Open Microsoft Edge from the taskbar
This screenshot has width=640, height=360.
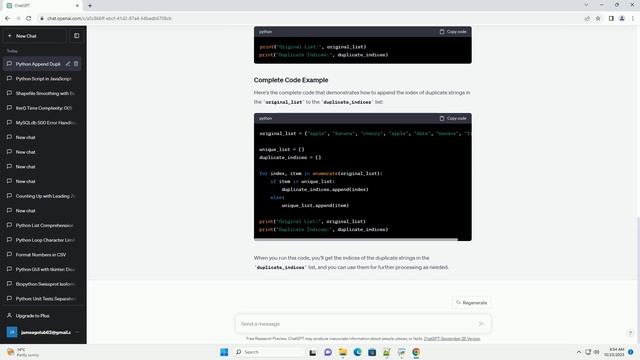pyautogui.click(x=357, y=352)
